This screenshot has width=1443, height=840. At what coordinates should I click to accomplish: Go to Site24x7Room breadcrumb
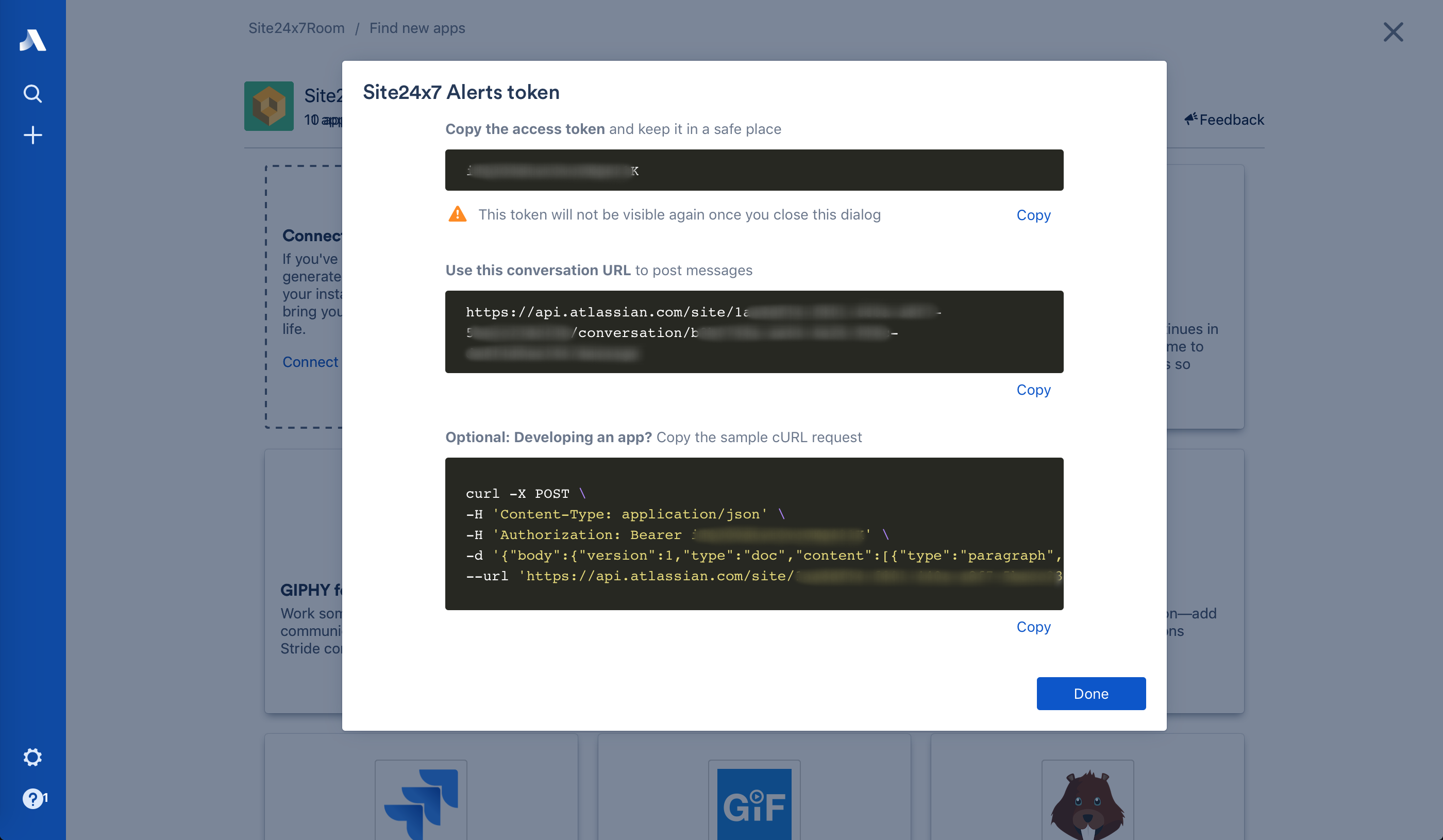[x=297, y=28]
